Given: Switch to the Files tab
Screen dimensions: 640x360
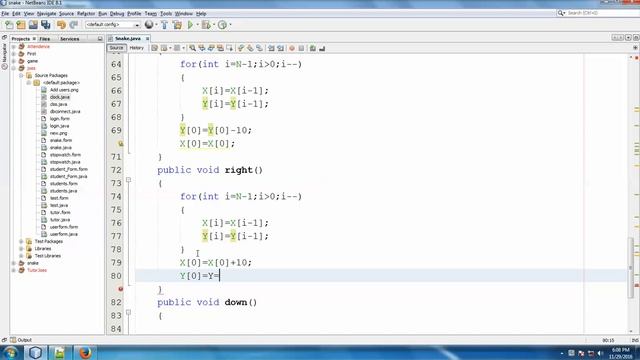Looking at the screenshot, I should click(45, 39).
